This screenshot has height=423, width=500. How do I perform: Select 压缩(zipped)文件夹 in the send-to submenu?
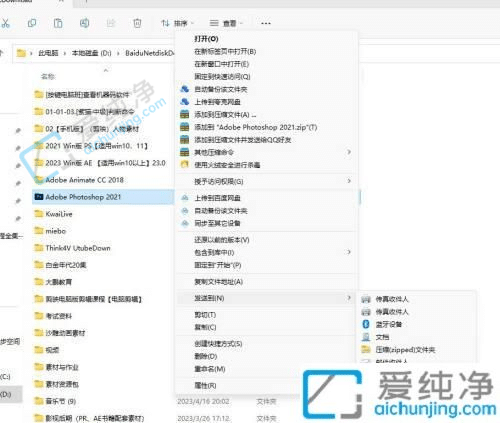[x=405, y=350]
